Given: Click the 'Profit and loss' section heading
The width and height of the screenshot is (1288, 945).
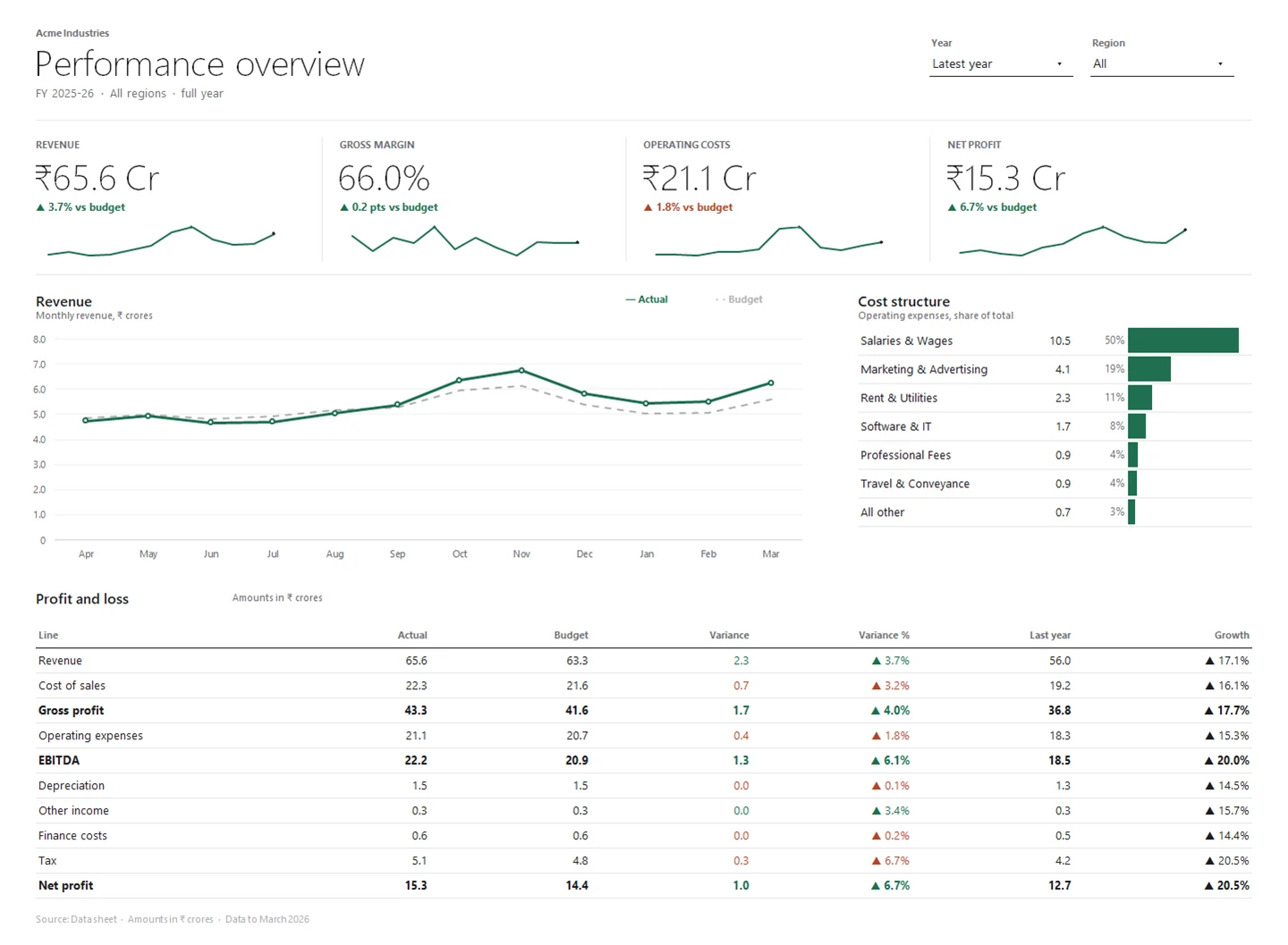Looking at the screenshot, I should point(82,599).
